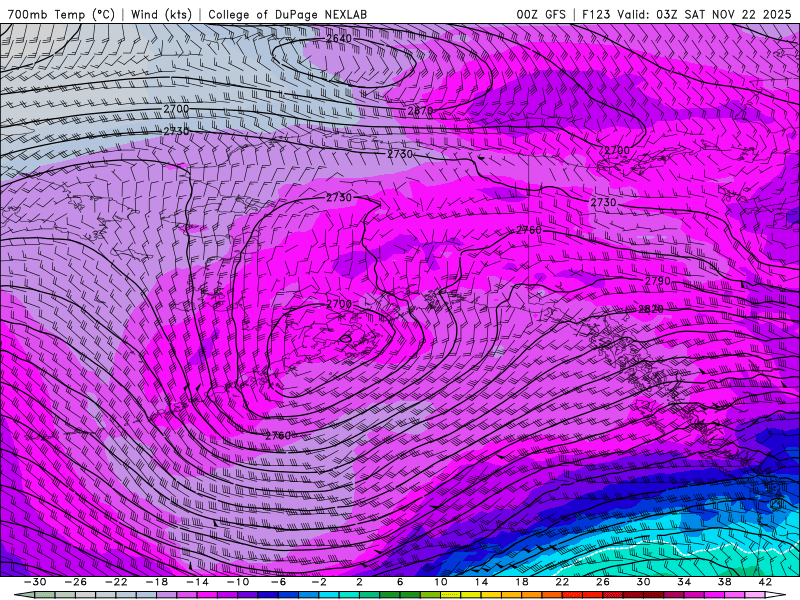Click the -14 tick on the temperature scale
800x600 pixels.
[x=197, y=582]
